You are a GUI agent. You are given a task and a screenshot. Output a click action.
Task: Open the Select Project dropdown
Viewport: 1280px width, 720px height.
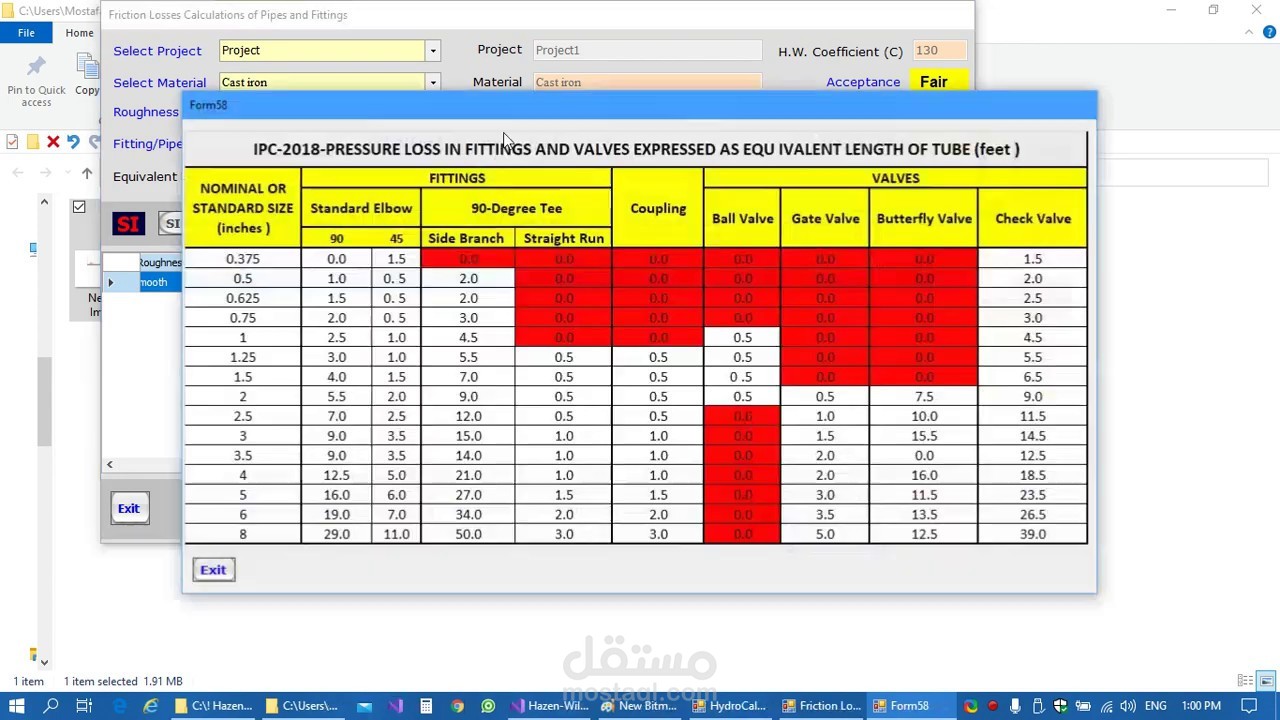click(432, 50)
